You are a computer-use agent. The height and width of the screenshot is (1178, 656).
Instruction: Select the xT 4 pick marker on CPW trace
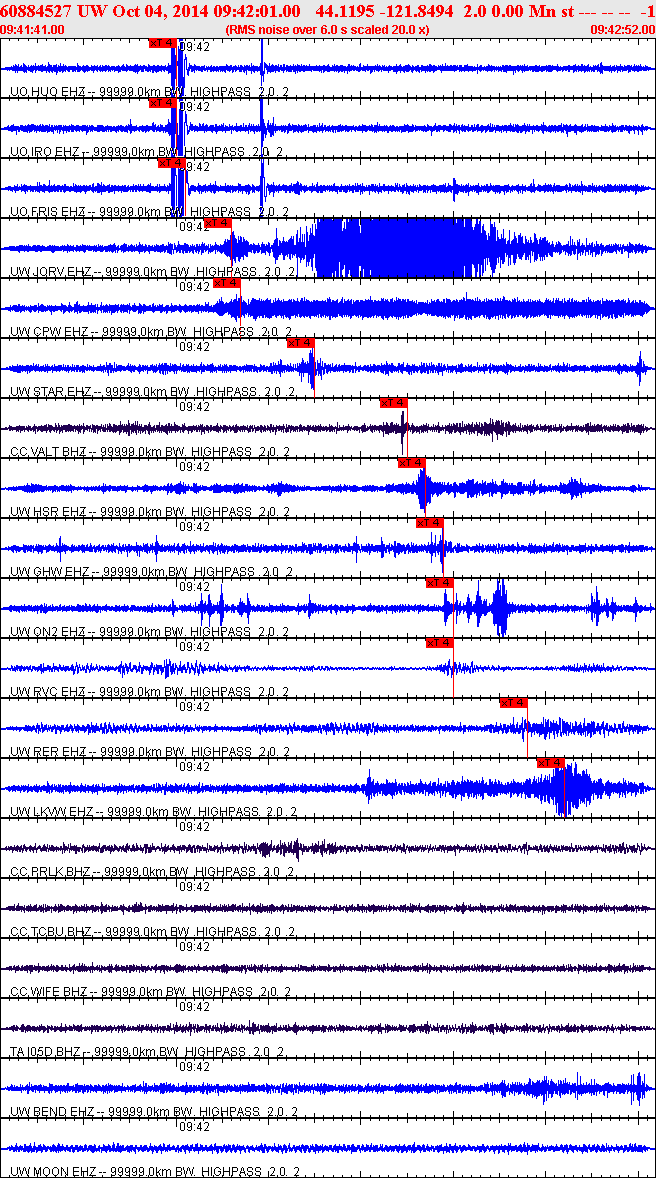(227, 283)
